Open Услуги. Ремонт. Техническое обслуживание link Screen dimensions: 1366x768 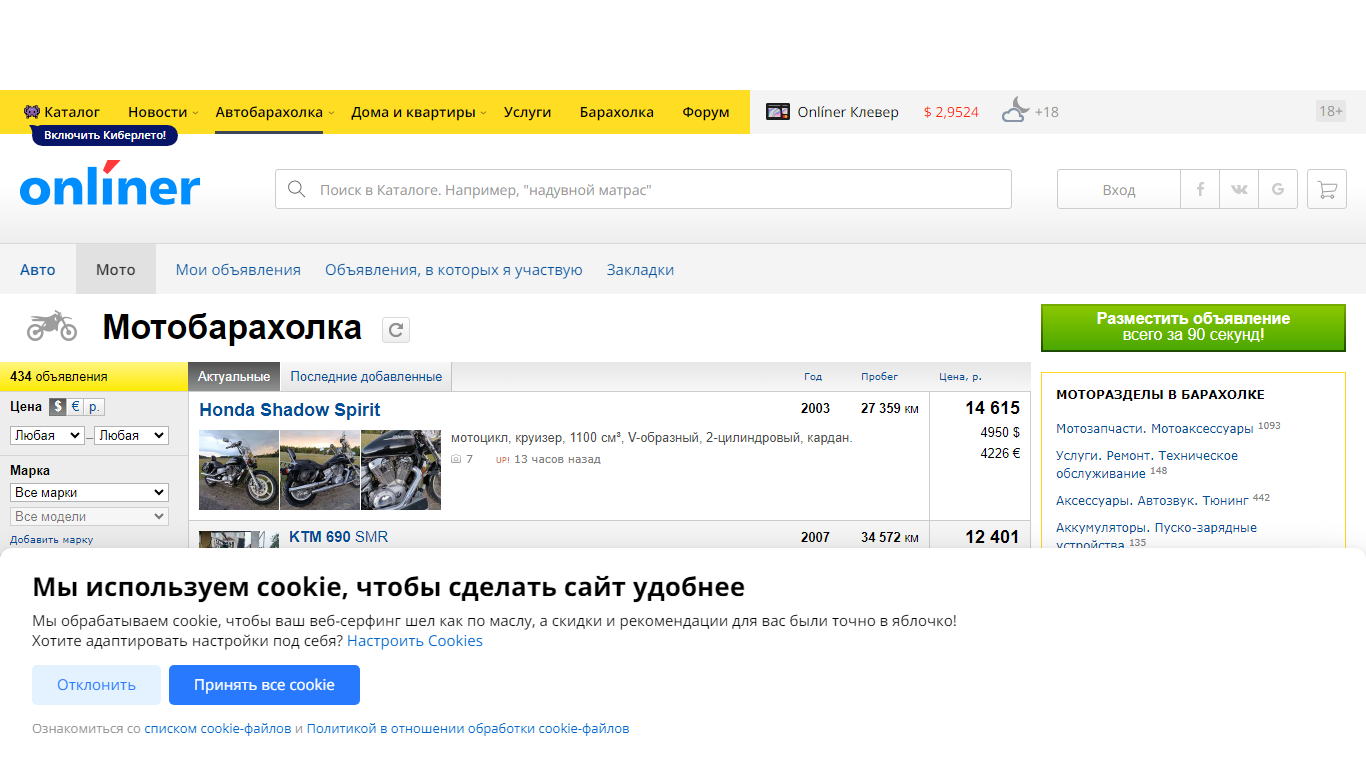click(x=1147, y=464)
